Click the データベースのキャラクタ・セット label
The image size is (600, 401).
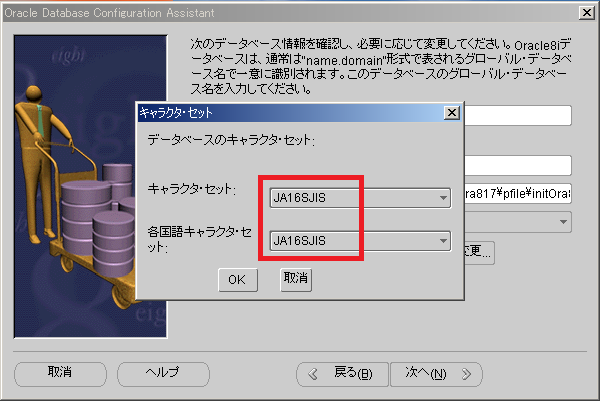point(231,140)
